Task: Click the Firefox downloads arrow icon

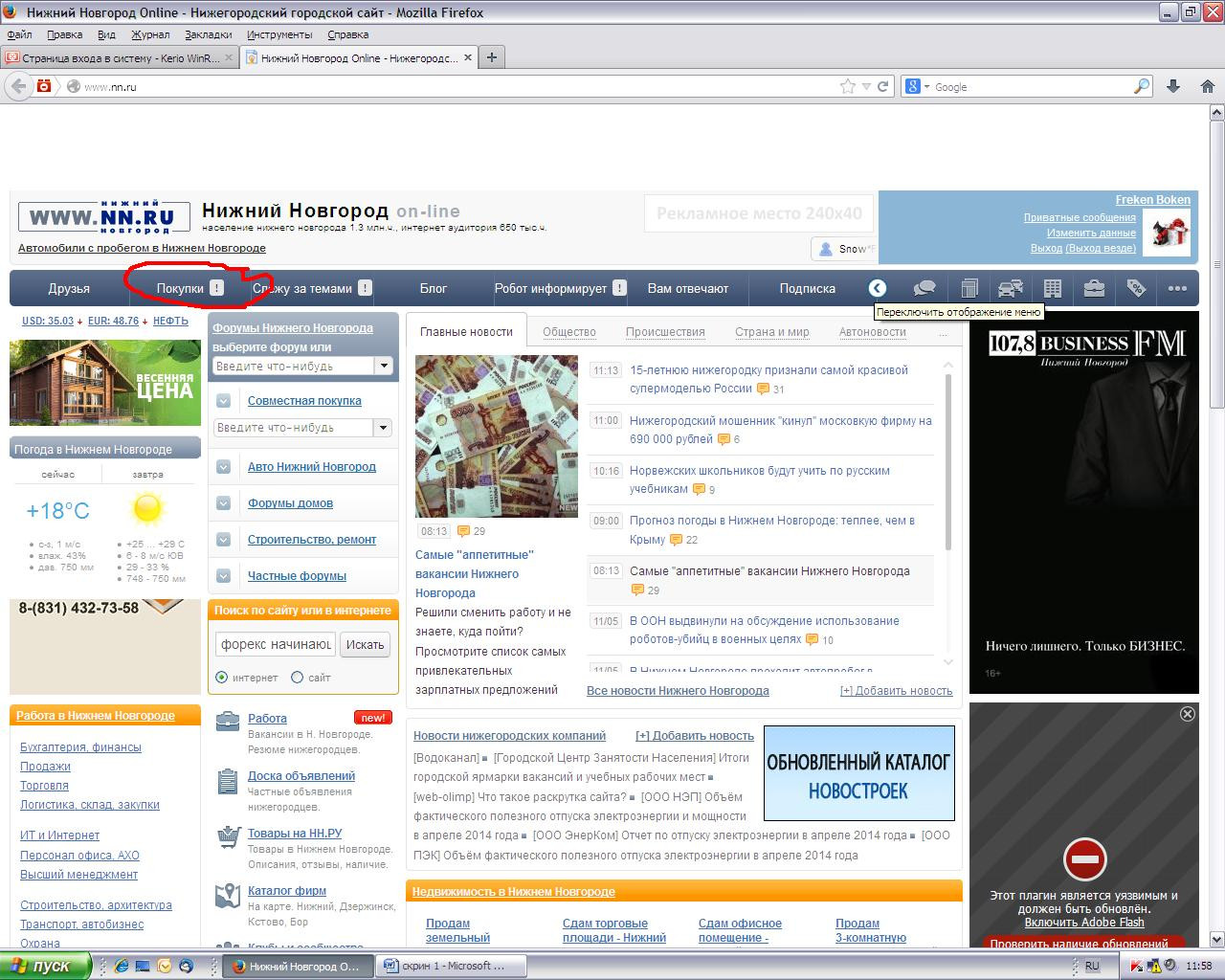Action: 1173,86
